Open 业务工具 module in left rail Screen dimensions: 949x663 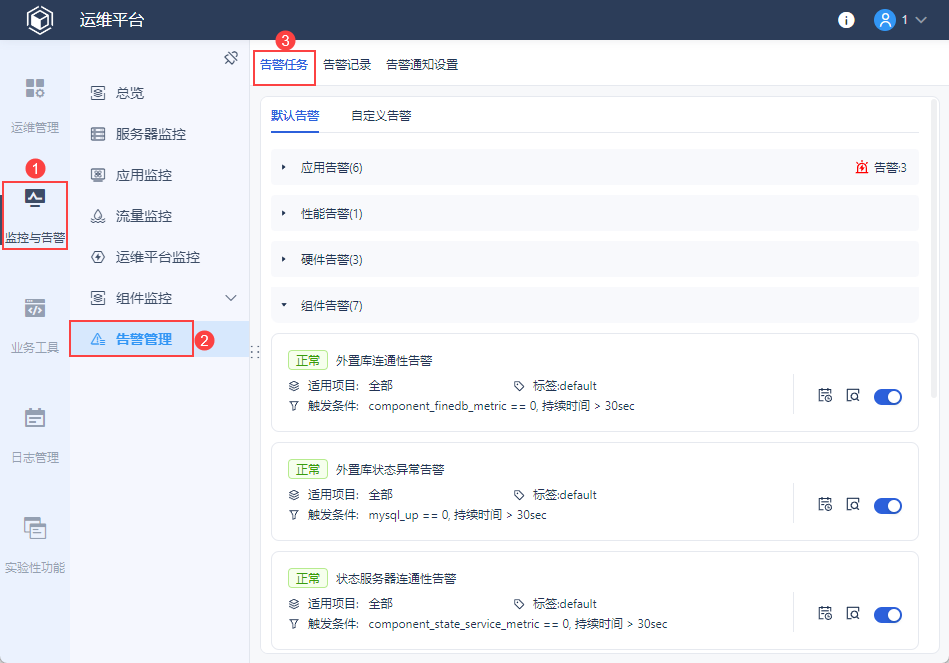[x=34, y=326]
